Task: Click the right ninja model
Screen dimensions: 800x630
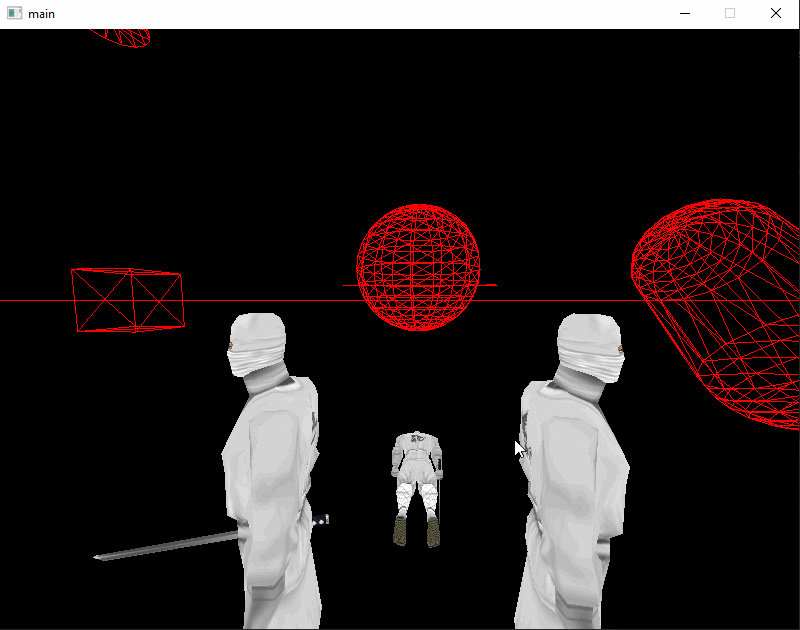Action: pos(574,472)
